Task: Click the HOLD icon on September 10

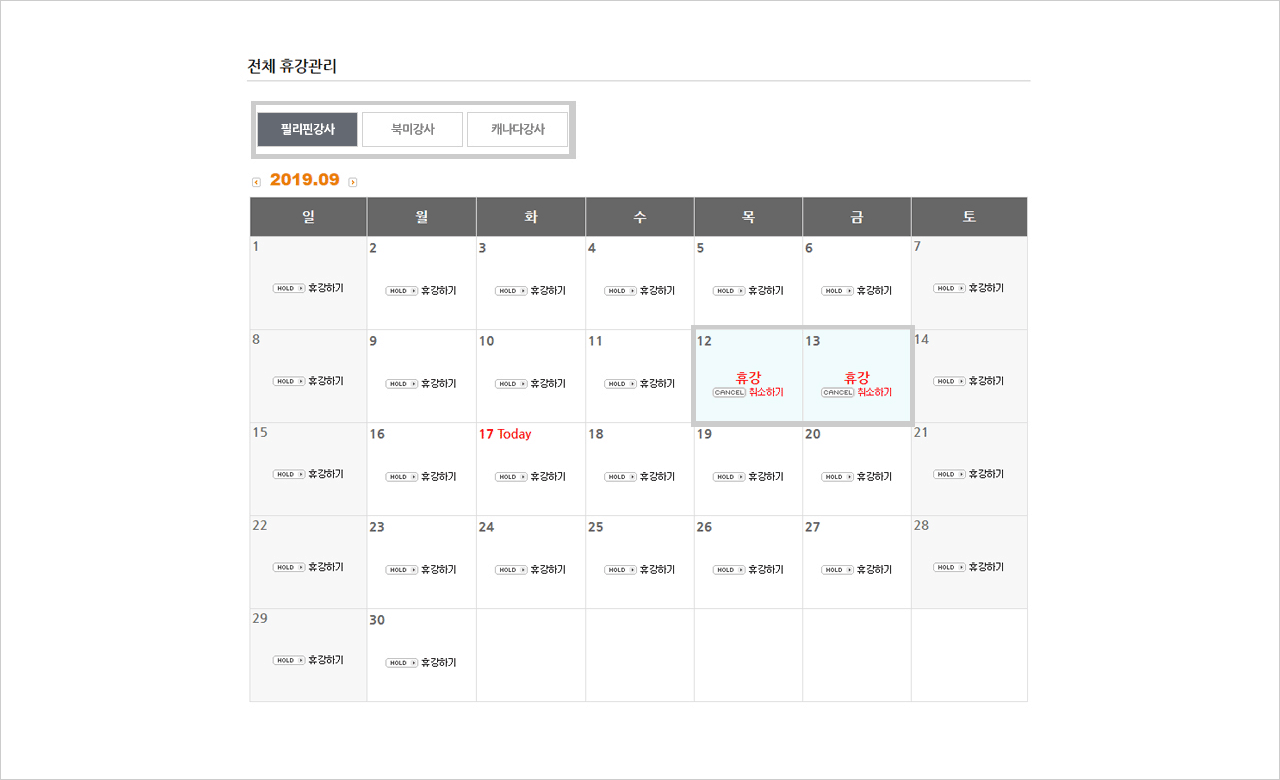Action: coord(510,384)
